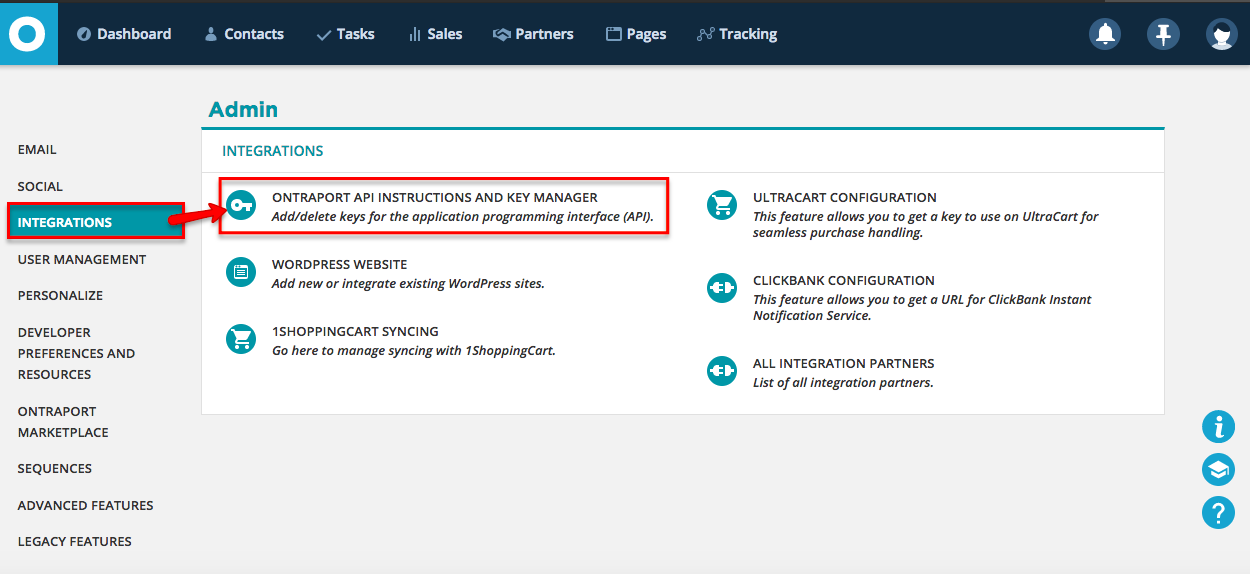Open WORDPRESS WEBSITE link
This screenshot has width=1250, height=574.
point(339,265)
